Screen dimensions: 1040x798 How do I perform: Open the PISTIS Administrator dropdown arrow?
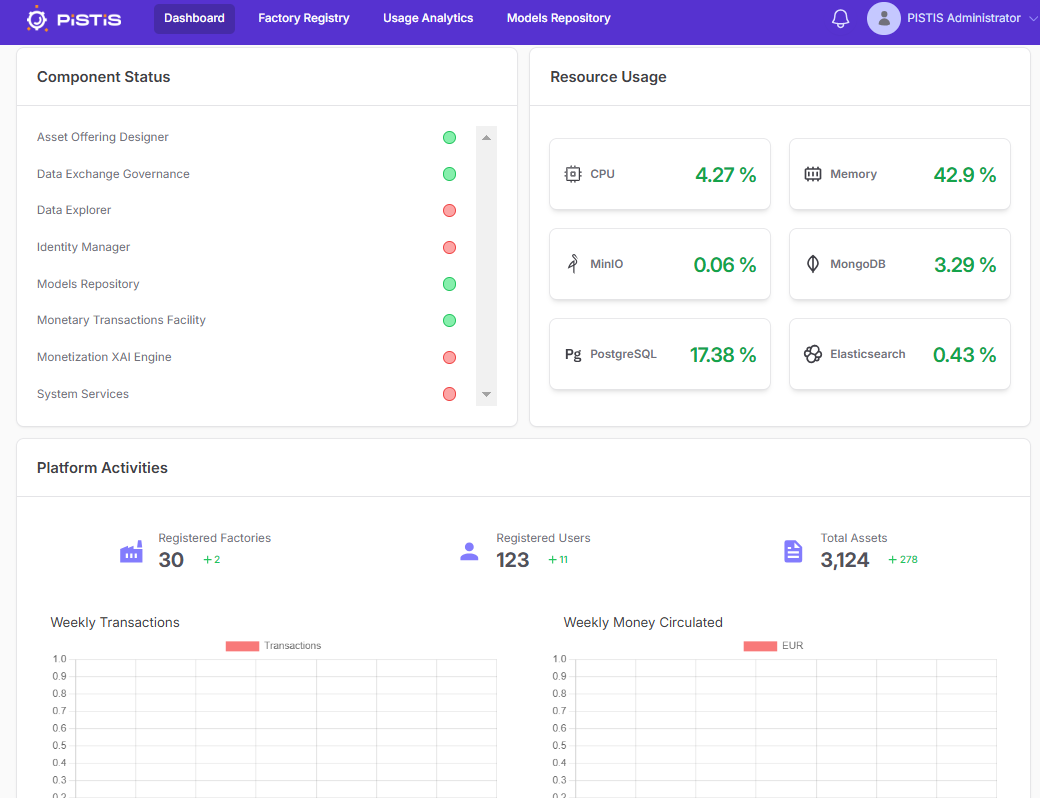point(1033,19)
